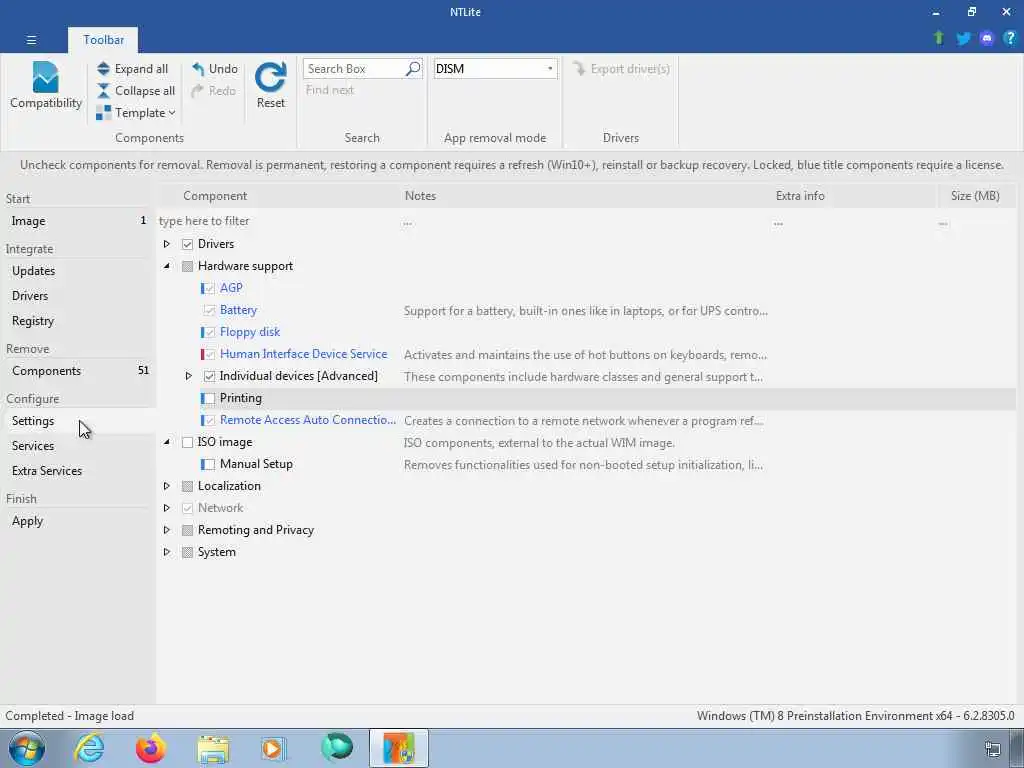Open the Compatibility tool
This screenshot has width=1024, height=768.
tap(46, 86)
